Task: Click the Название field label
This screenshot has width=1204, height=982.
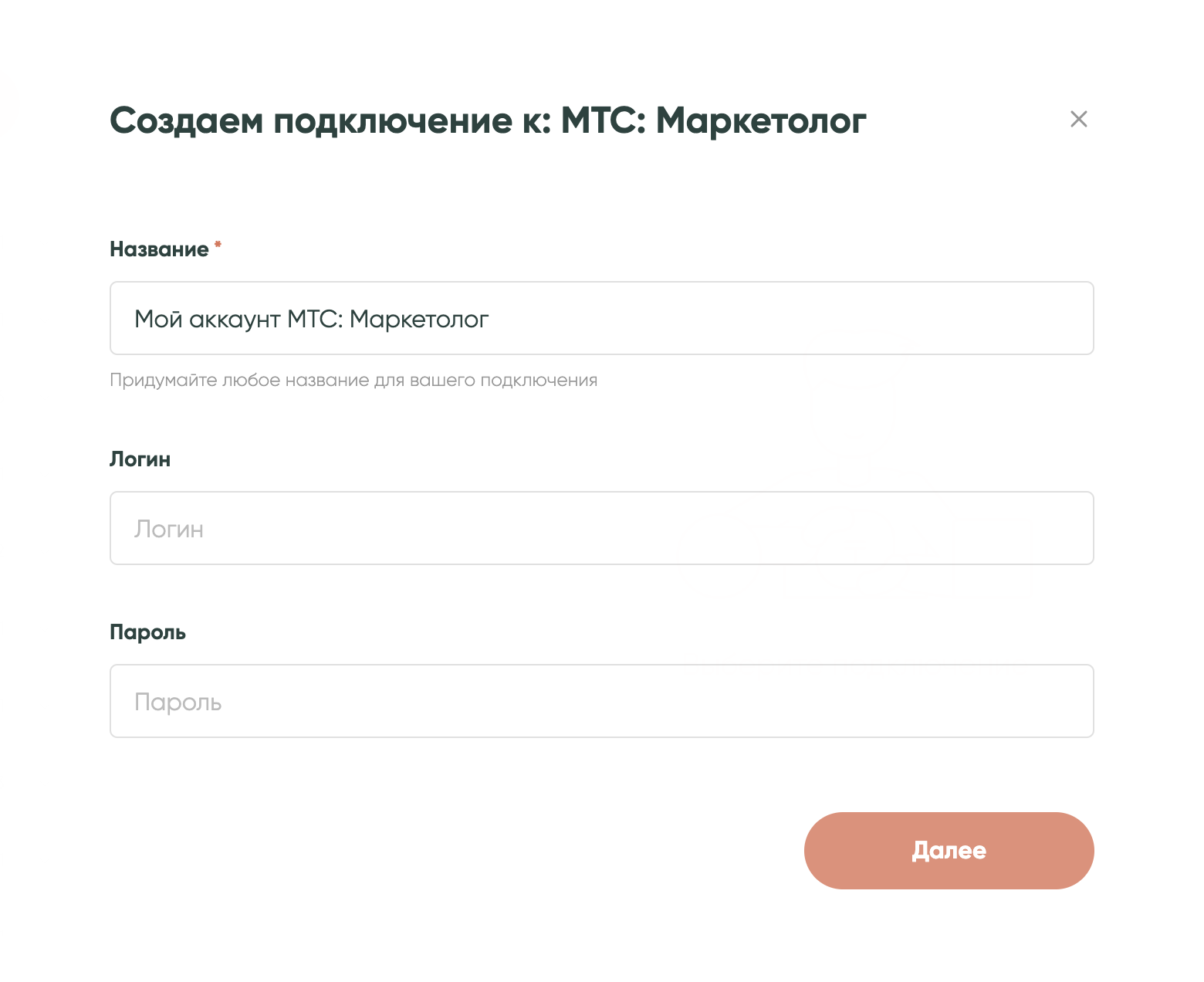Action: point(159,249)
